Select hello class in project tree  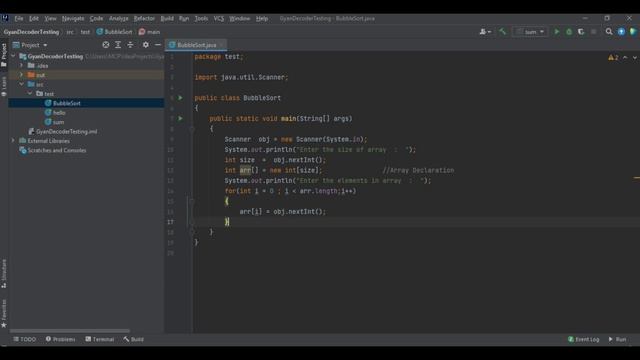tap(59, 113)
